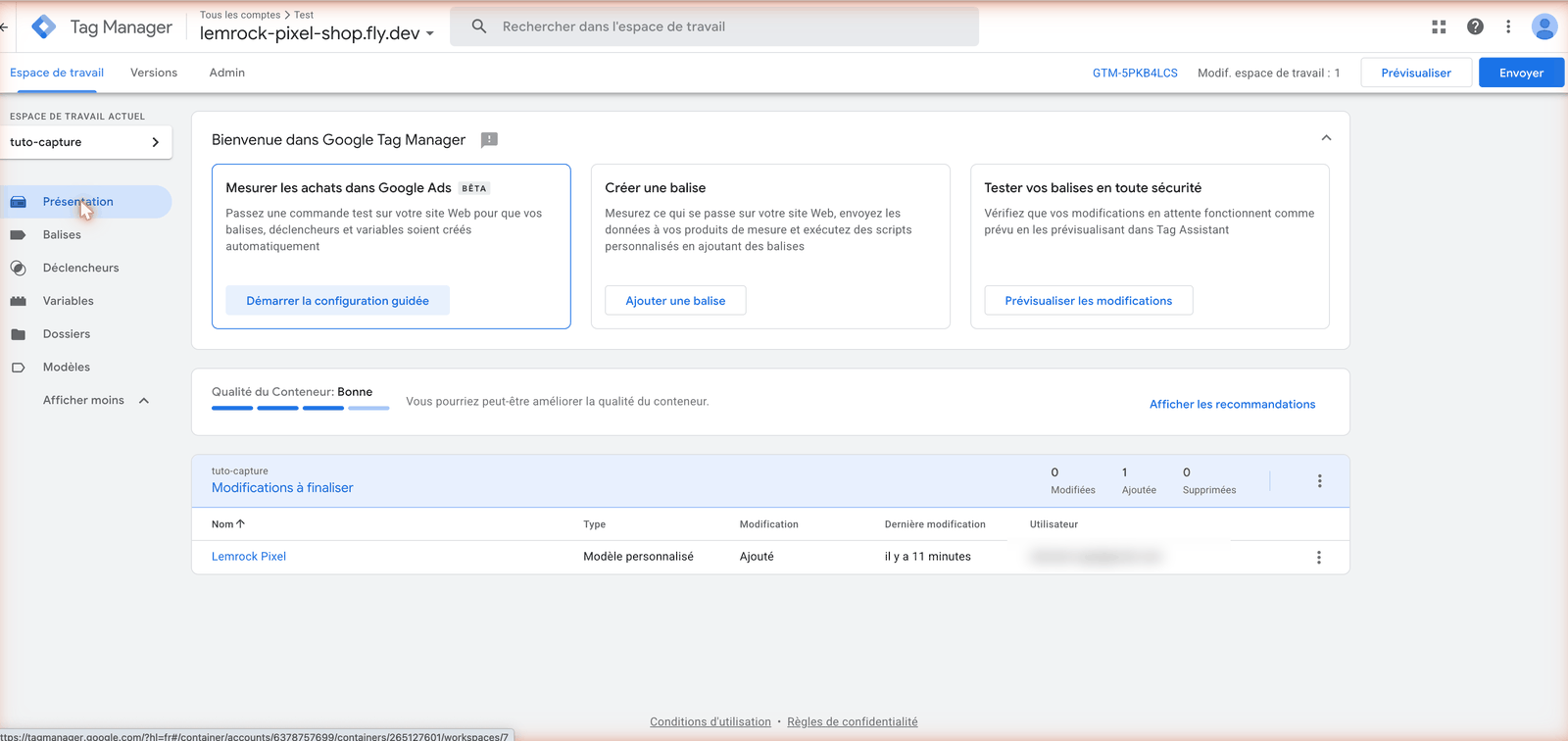Click Ajouter une balise button
The width and height of the screenshot is (1568, 741).
(675, 301)
